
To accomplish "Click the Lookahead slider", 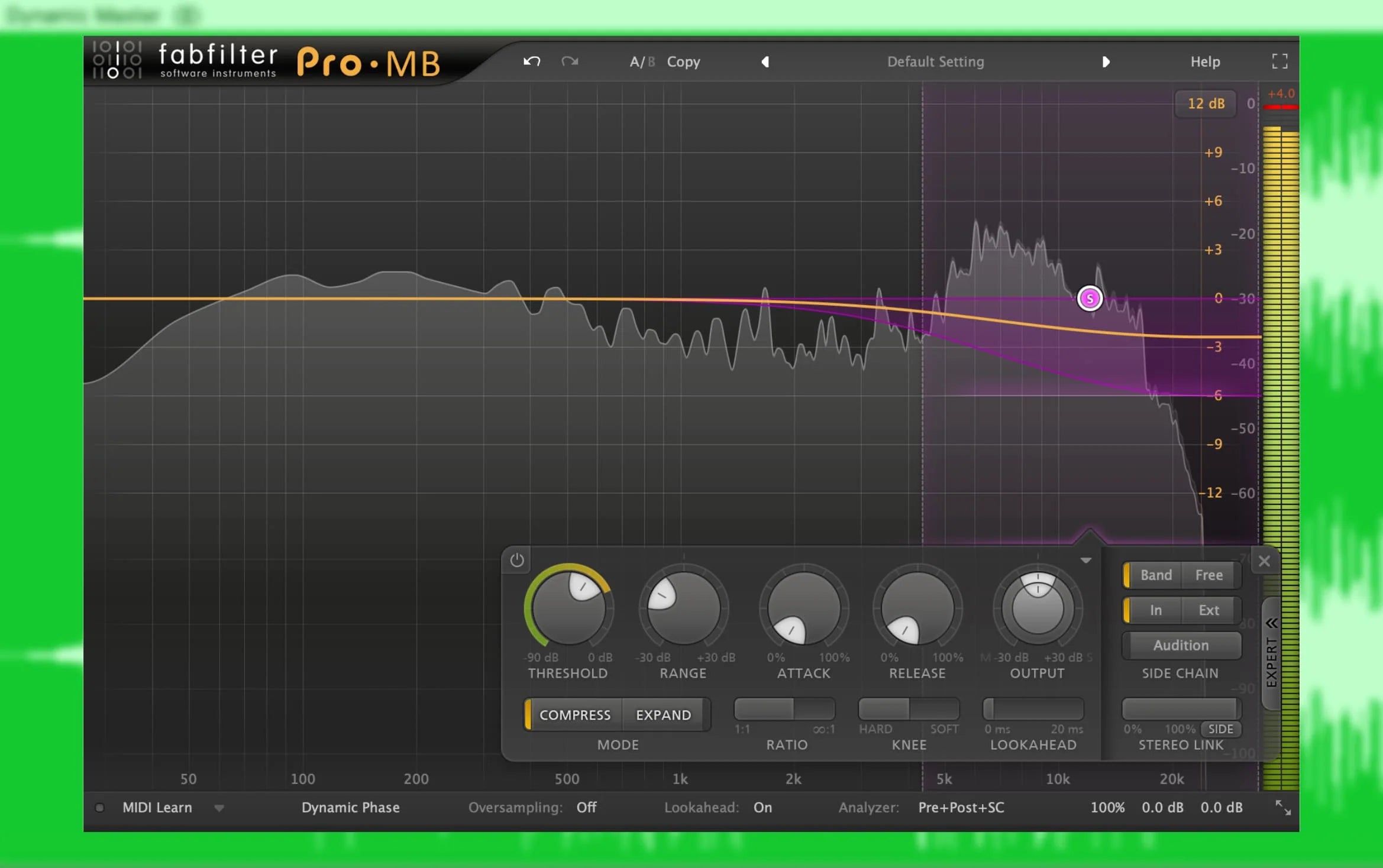I will 1033,708.
